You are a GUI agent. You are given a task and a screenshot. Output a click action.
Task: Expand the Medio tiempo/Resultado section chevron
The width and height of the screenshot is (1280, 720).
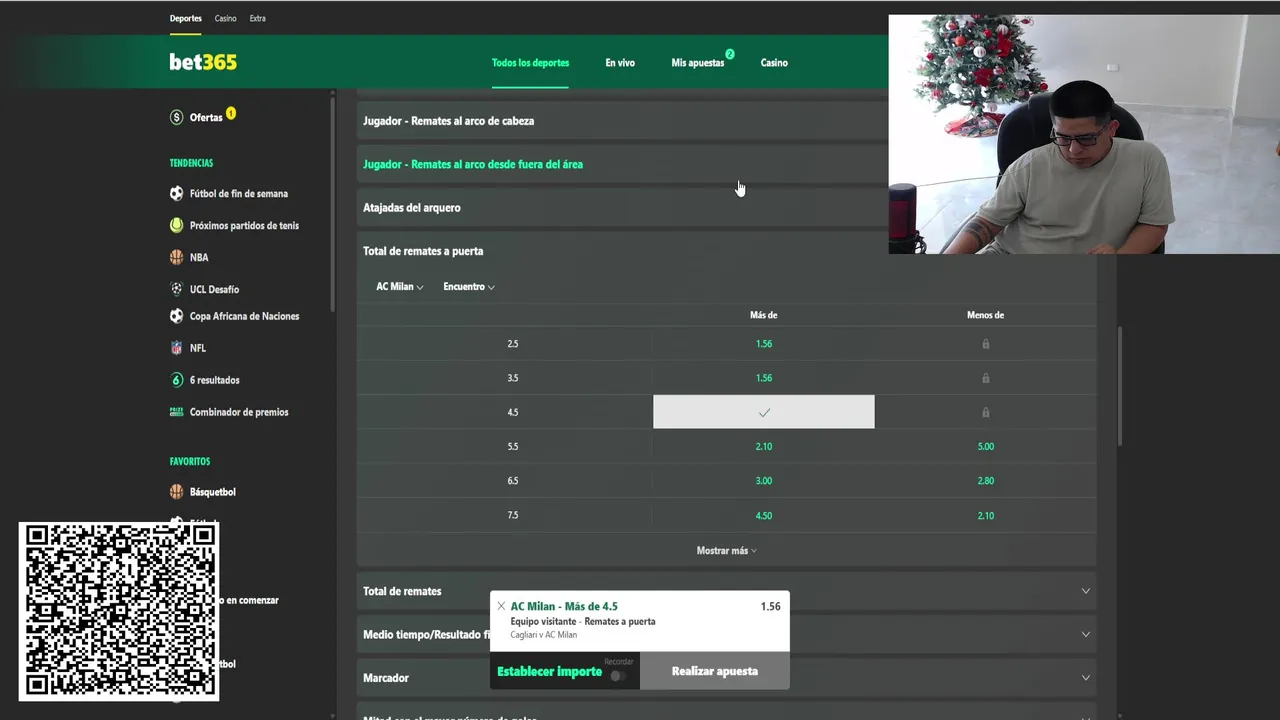pyautogui.click(x=1086, y=634)
